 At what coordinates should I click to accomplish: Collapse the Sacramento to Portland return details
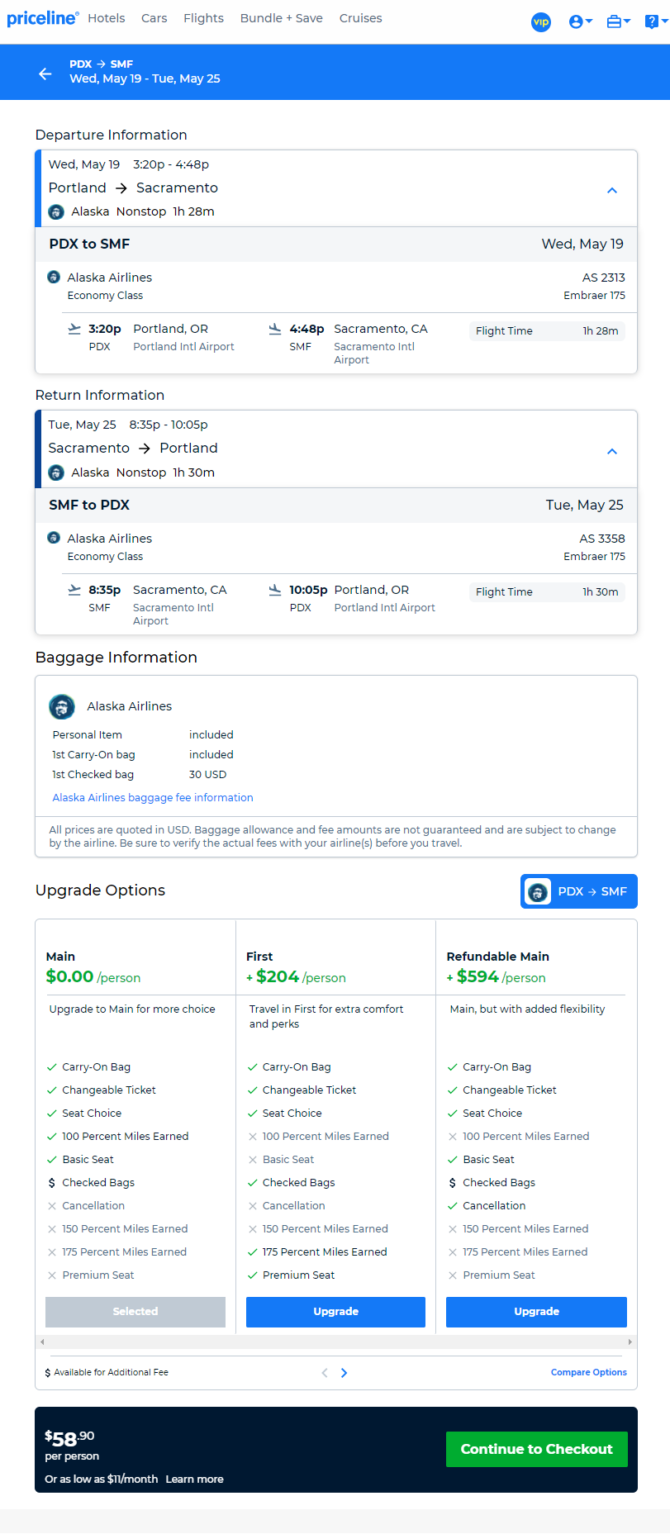click(612, 451)
